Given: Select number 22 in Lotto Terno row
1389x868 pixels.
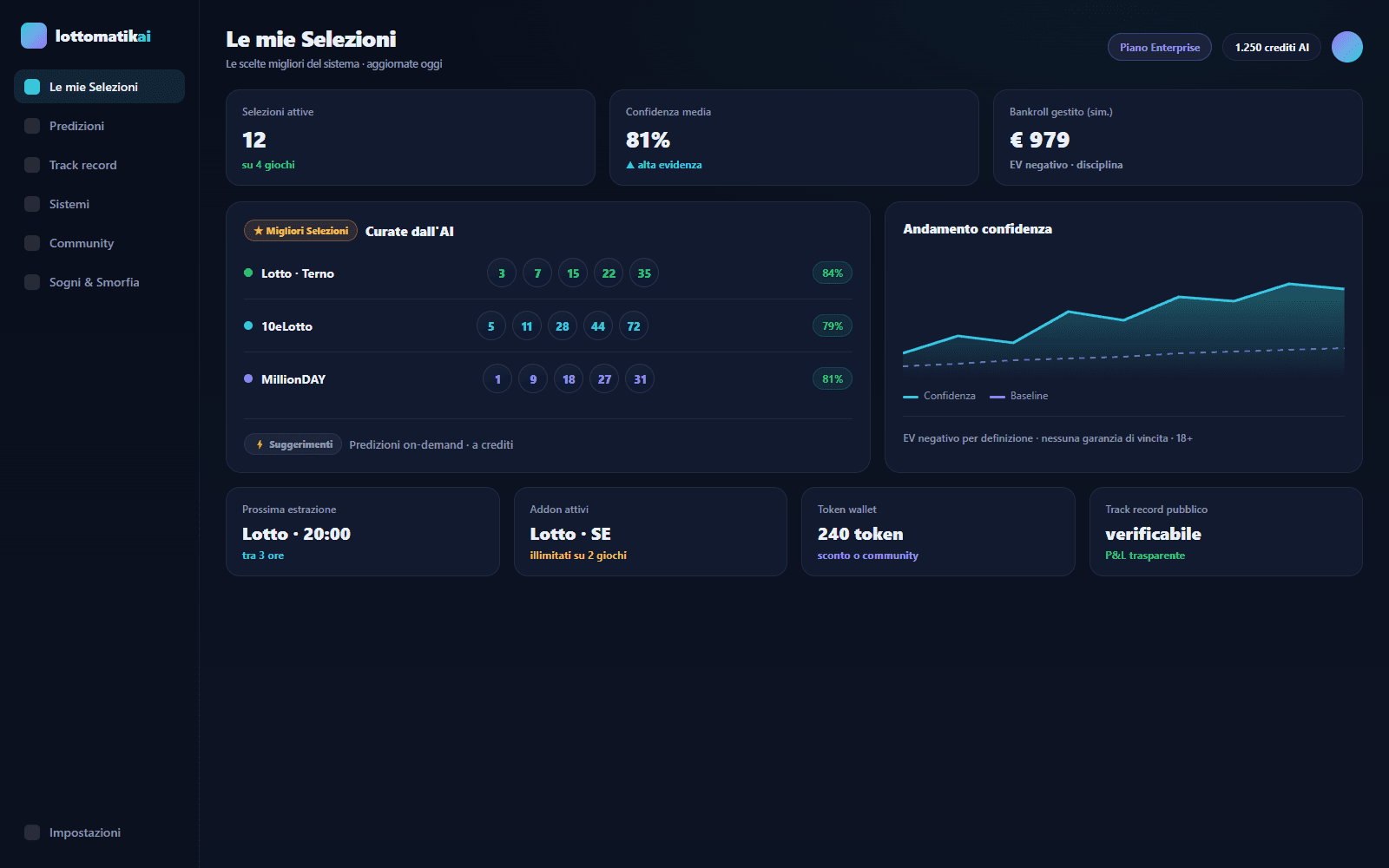Looking at the screenshot, I should pos(609,273).
